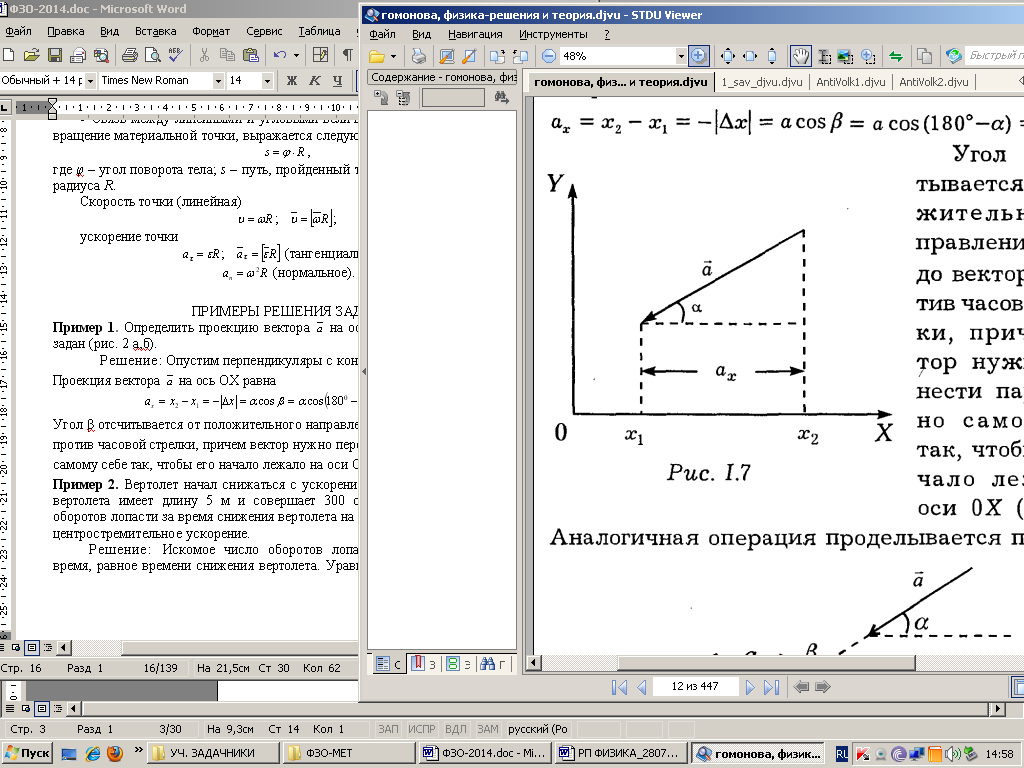
Task: Click the page number field '12 из 447'
Action: tap(695, 686)
